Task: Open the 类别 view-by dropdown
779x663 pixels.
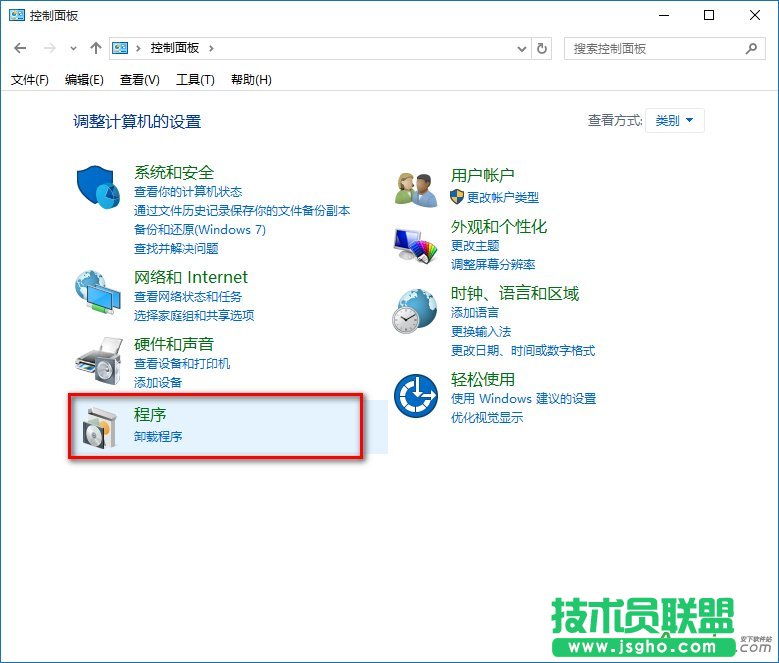Action: pyautogui.click(x=675, y=120)
